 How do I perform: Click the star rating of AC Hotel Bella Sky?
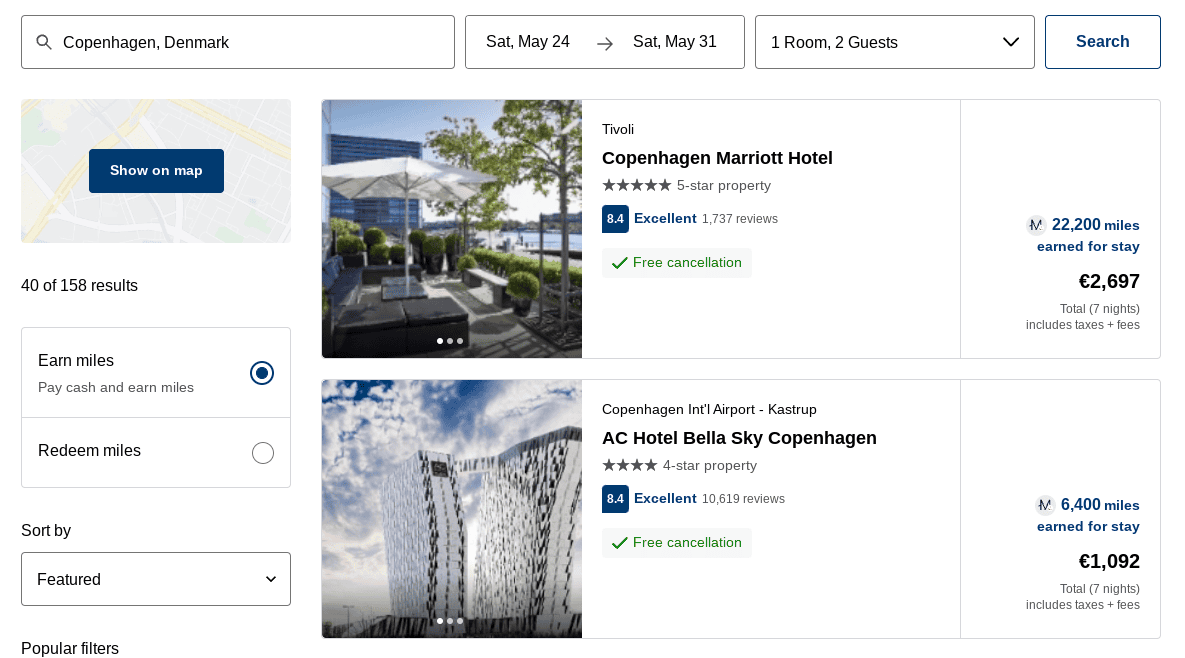click(630, 466)
